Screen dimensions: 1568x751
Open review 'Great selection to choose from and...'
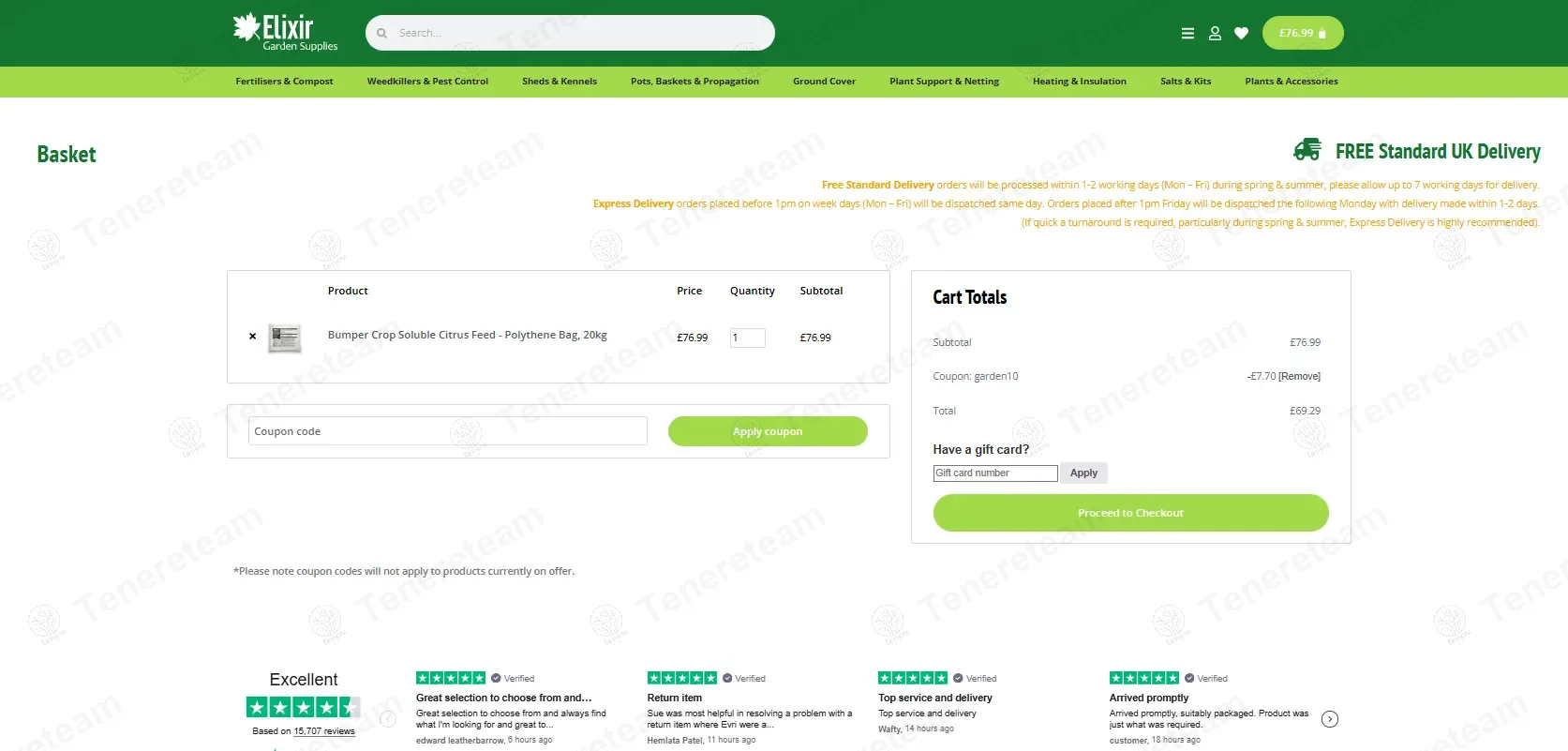504,698
